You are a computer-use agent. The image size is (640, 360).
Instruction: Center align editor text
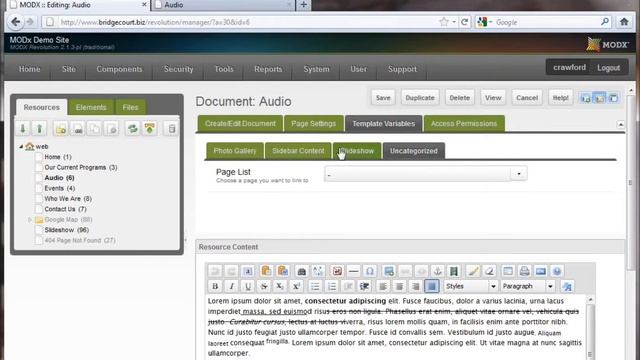click(399, 286)
